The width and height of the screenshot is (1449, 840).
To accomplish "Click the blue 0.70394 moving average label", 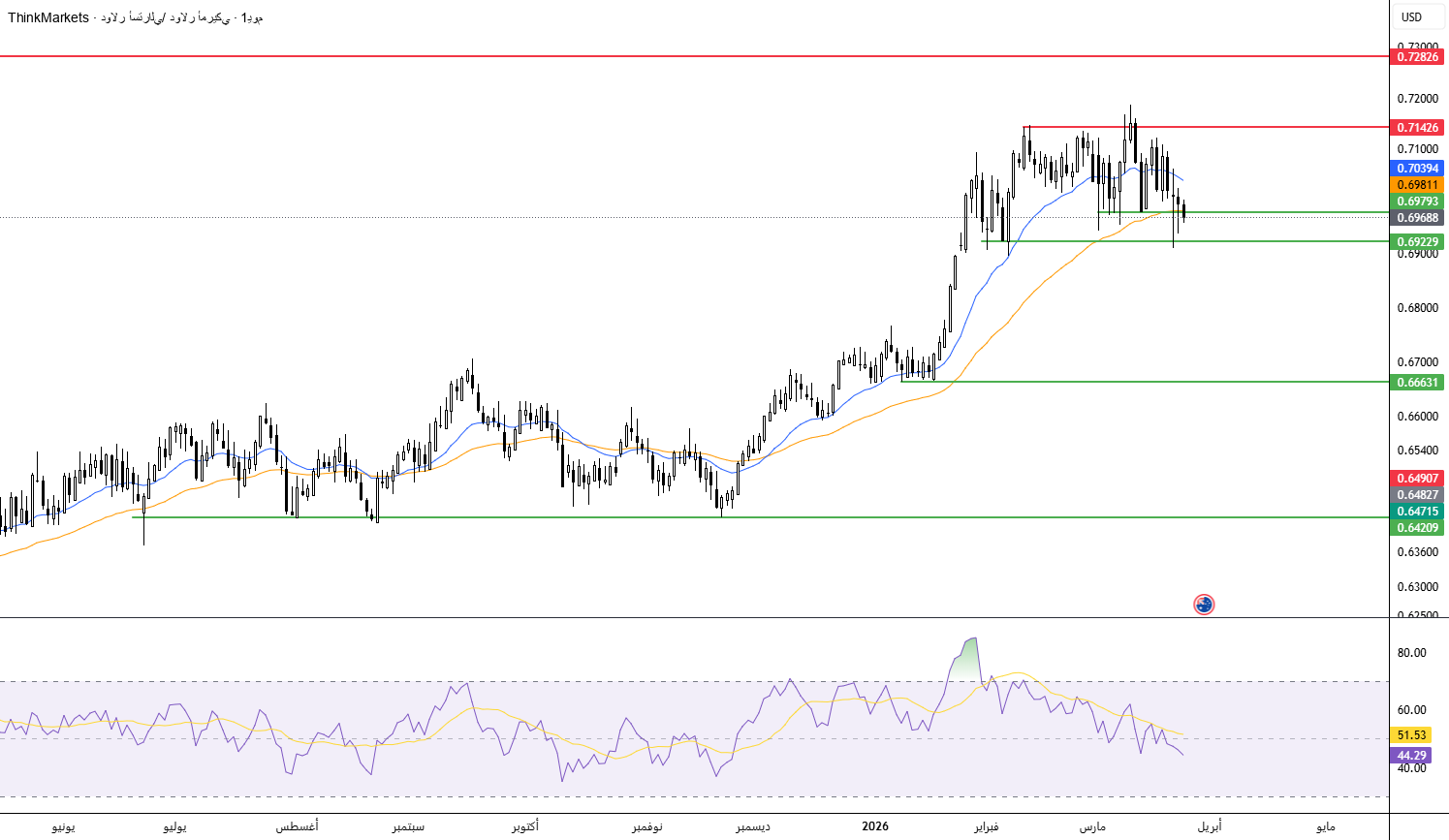I will click(1417, 169).
